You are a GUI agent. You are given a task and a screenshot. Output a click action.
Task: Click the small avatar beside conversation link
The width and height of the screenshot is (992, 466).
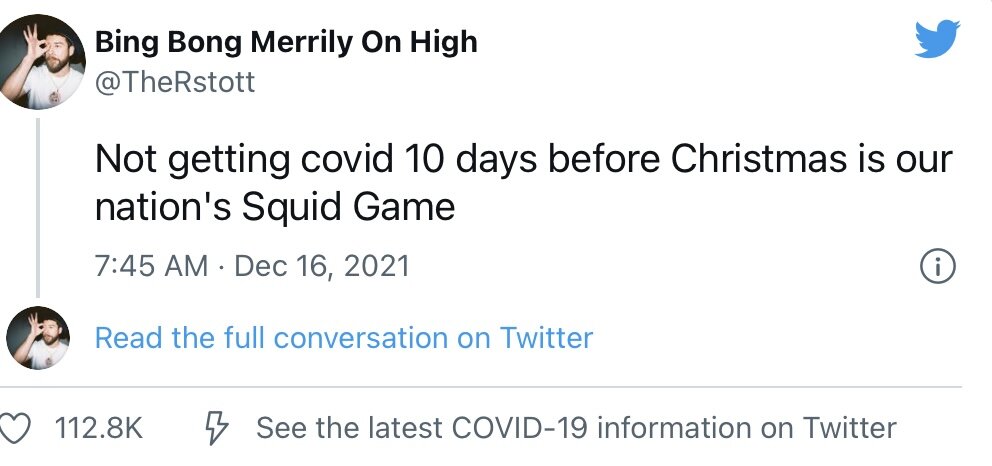click(38, 338)
